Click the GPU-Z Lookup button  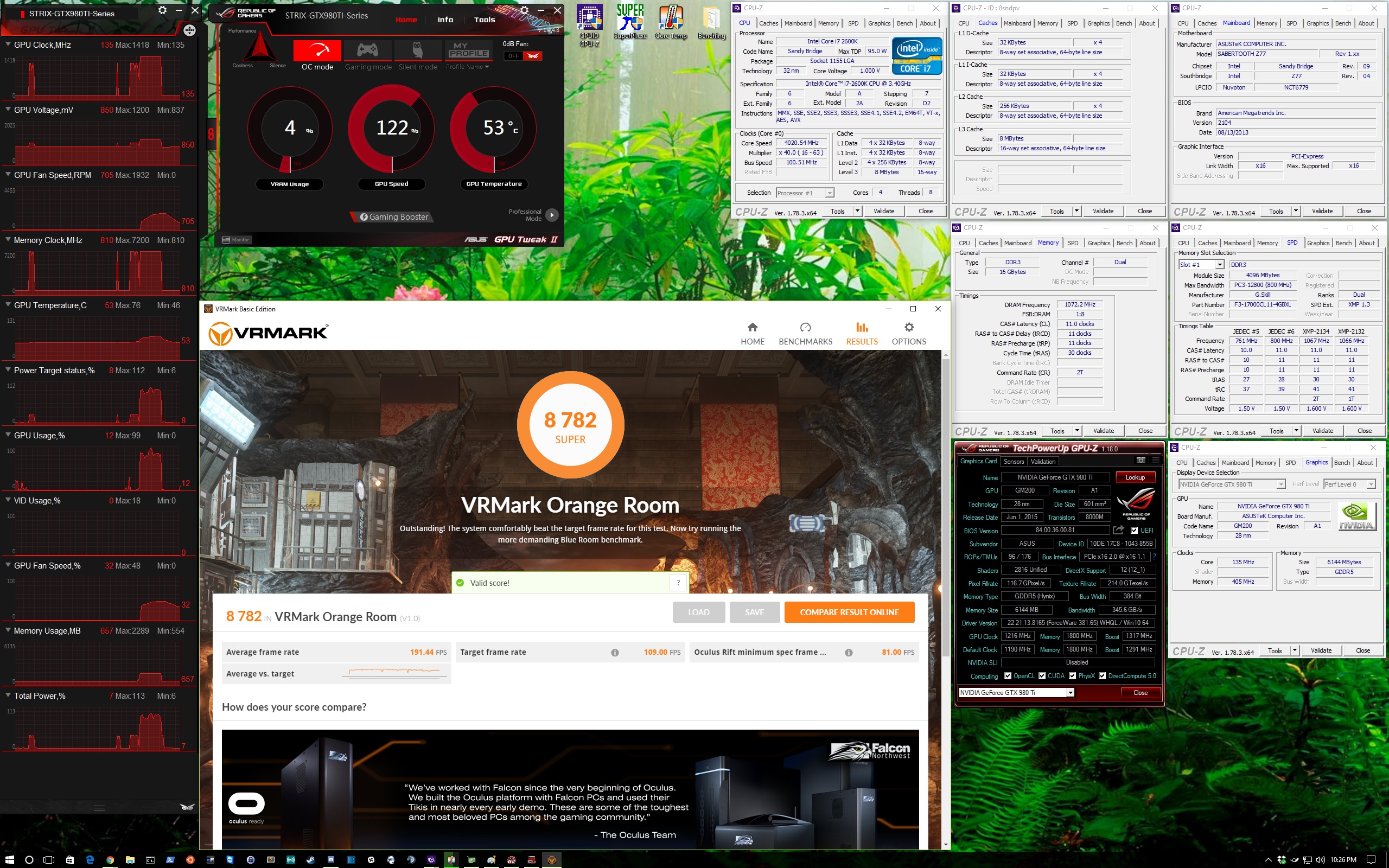[x=1135, y=477]
